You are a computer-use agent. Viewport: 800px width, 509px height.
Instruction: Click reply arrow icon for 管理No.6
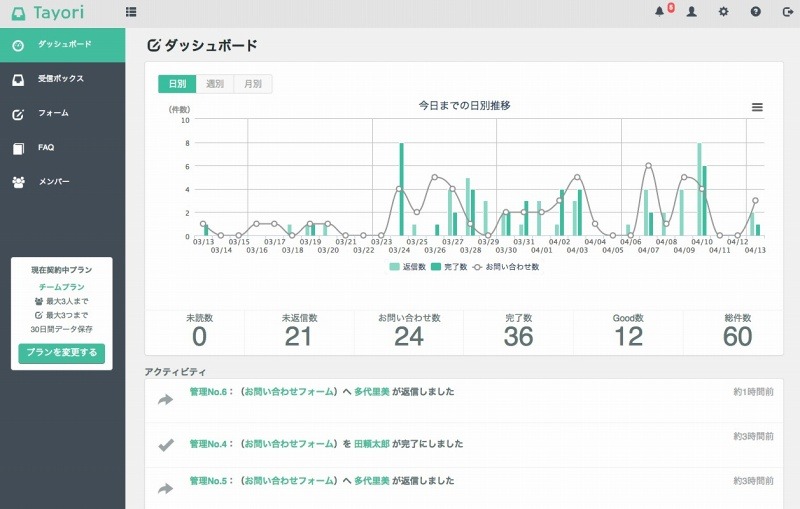[x=165, y=400]
